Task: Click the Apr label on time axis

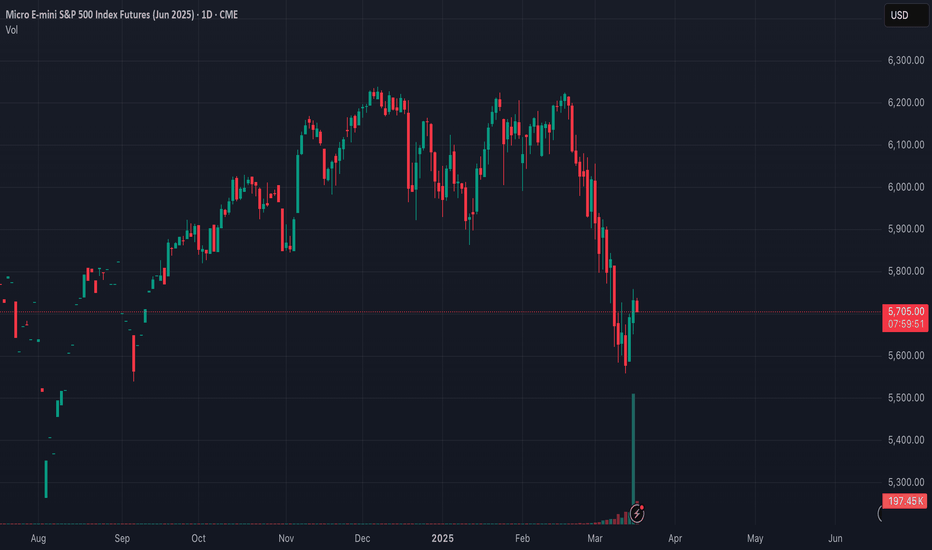Action: coord(675,538)
